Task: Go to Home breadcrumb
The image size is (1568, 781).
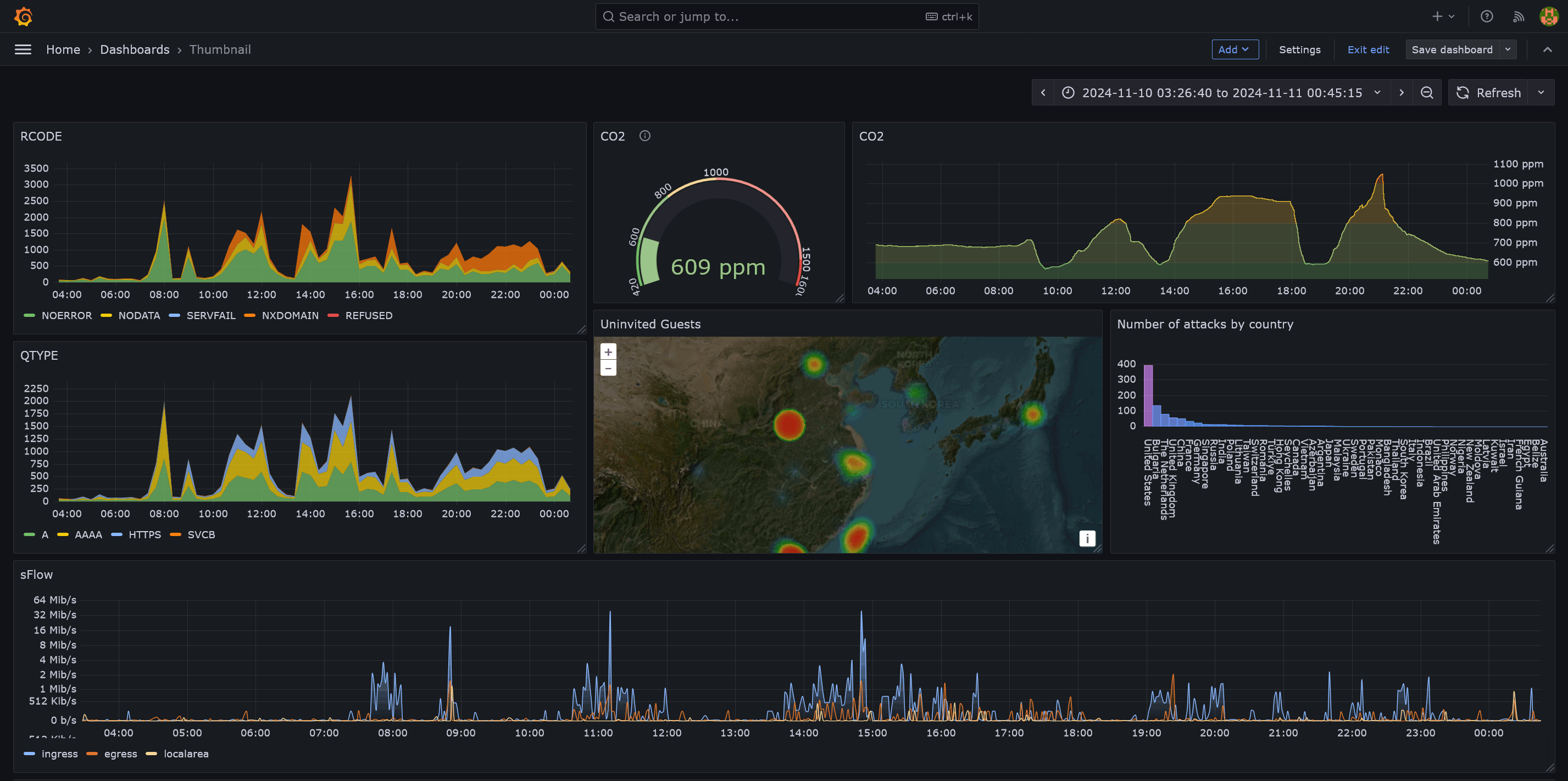Action: tap(63, 49)
